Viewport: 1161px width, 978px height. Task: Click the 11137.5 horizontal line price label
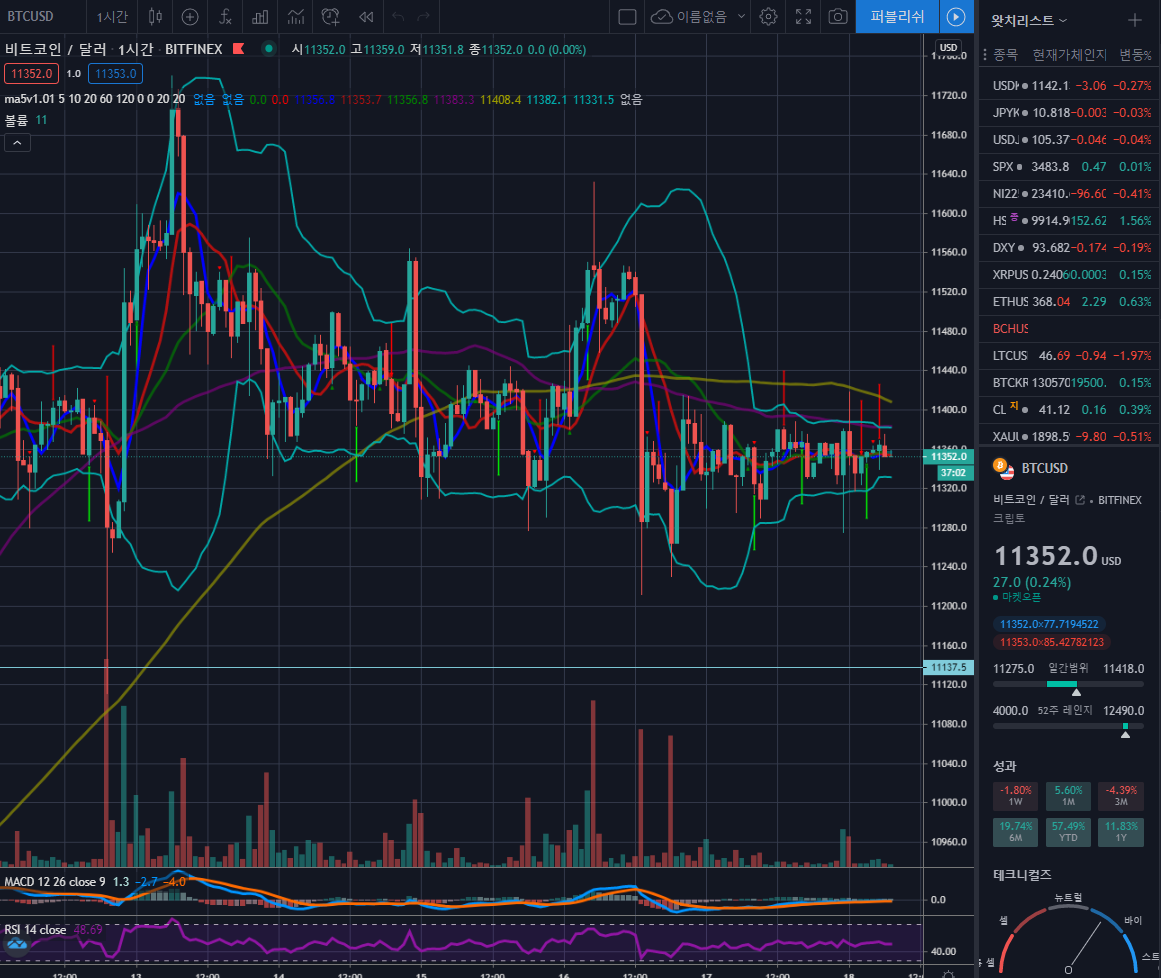(948, 667)
